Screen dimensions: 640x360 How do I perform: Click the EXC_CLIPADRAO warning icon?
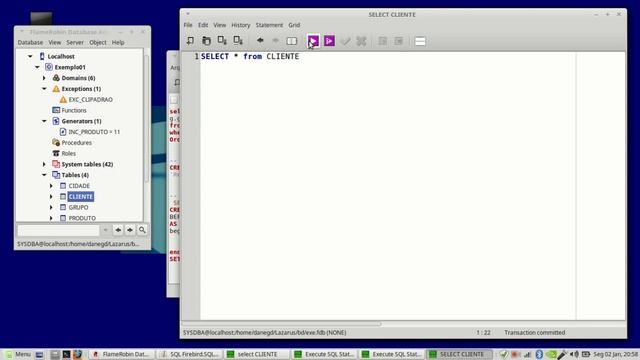point(63,99)
